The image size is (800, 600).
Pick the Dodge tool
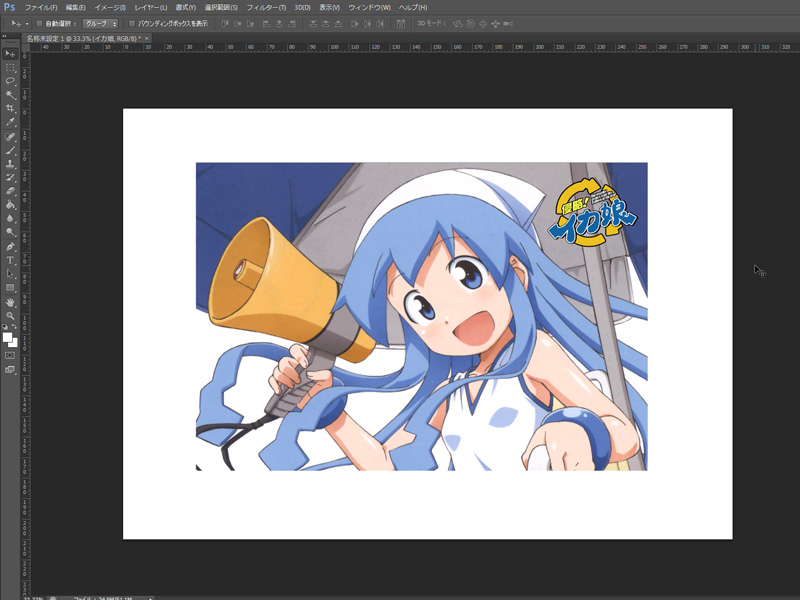(x=10, y=232)
